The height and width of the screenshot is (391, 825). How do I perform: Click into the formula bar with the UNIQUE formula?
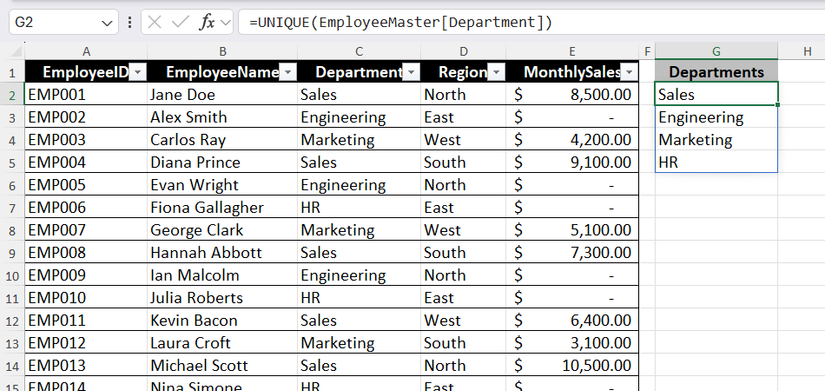[531, 23]
